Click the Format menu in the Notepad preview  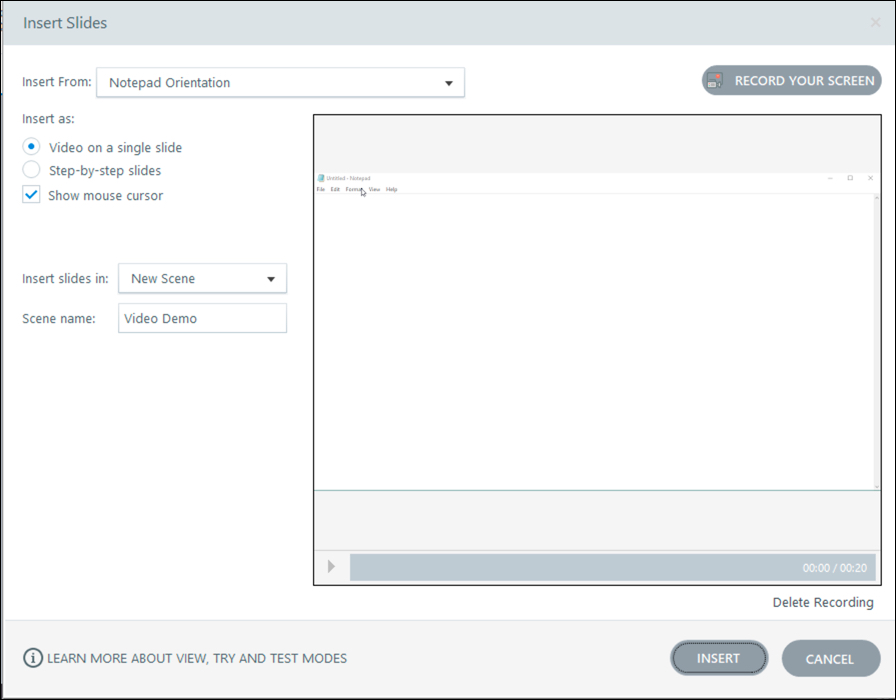click(356, 188)
